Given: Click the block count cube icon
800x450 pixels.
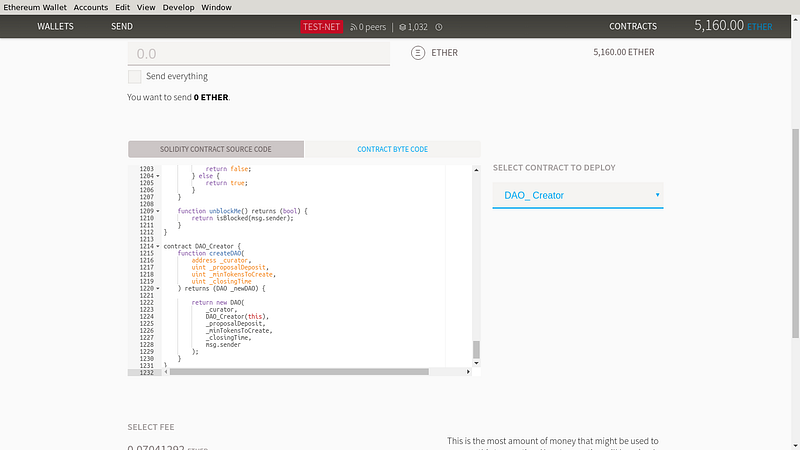Looking at the screenshot, I should pyautogui.click(x=403, y=27).
